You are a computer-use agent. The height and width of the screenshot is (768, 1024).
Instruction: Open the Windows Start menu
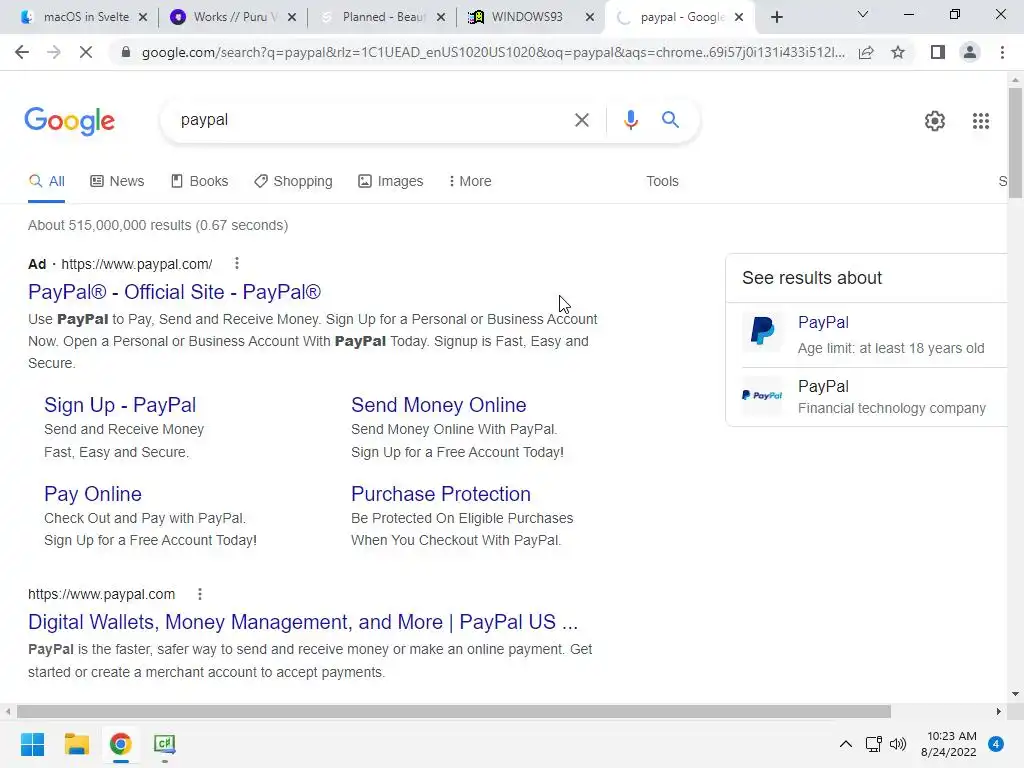[32, 744]
